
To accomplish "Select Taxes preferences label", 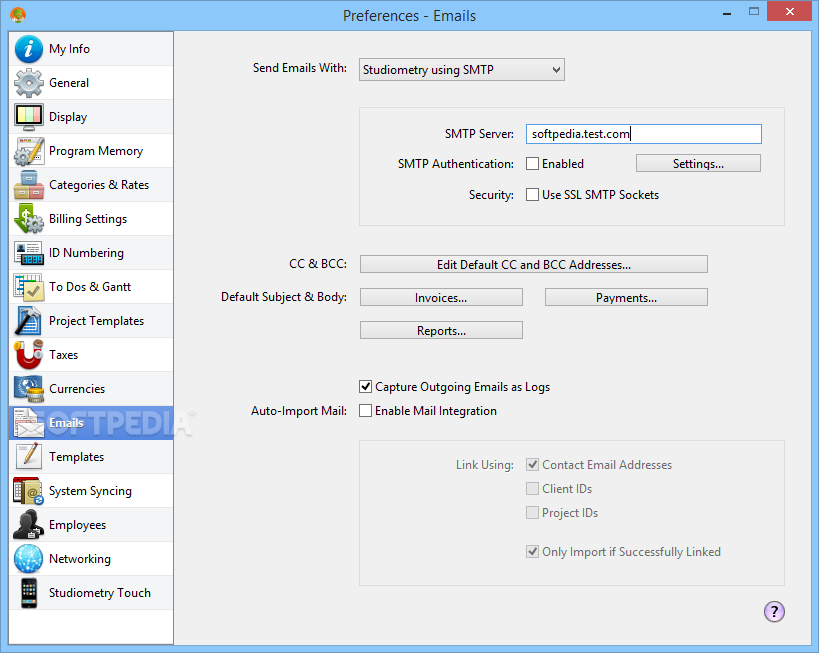I will pyautogui.click(x=63, y=355).
